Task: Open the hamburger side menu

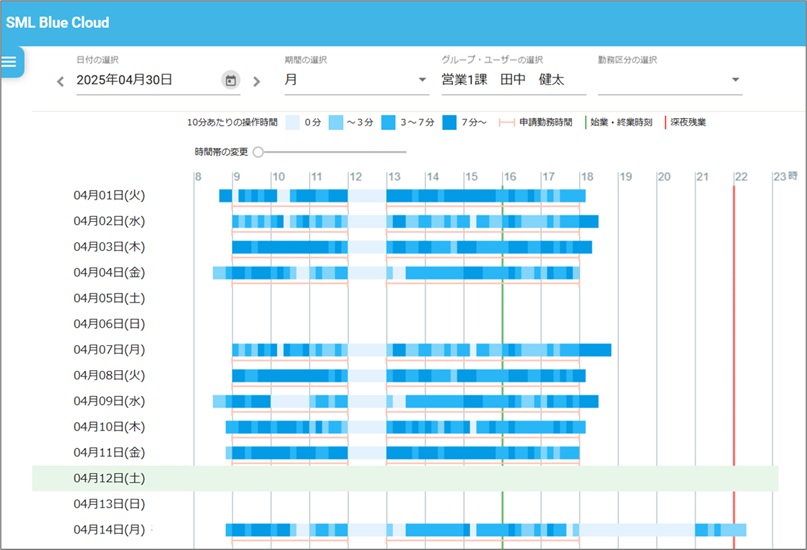Action: 10,62
